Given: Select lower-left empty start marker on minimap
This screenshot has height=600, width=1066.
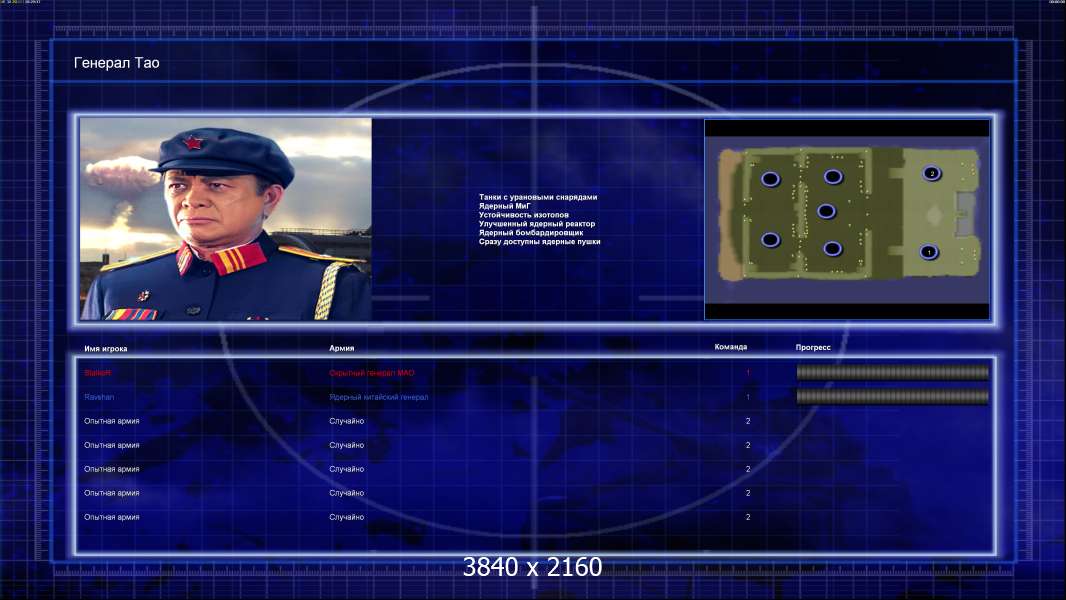Looking at the screenshot, I should pyautogui.click(x=770, y=240).
